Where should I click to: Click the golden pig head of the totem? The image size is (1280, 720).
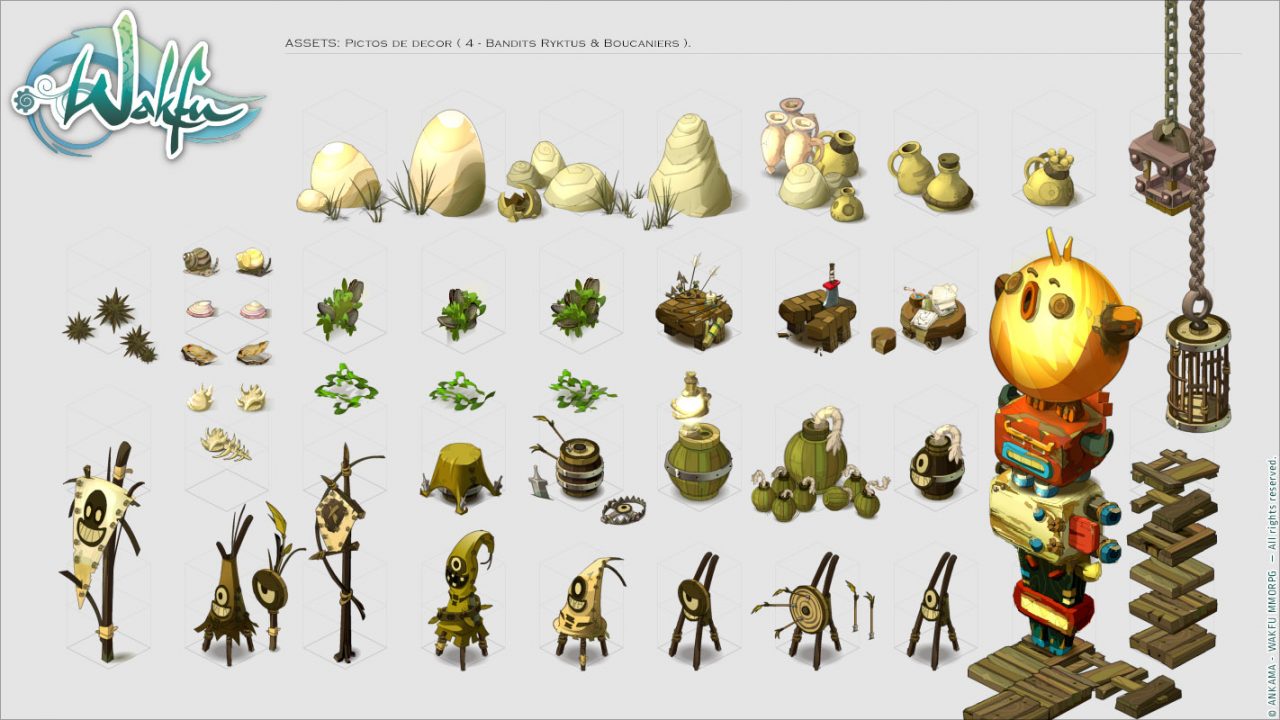click(1064, 322)
